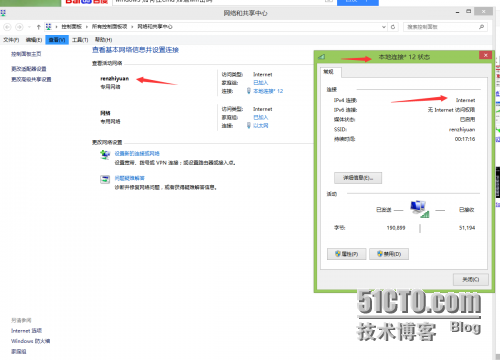Select the received bytes value 51,194
The image size is (500, 360).
pos(467,228)
